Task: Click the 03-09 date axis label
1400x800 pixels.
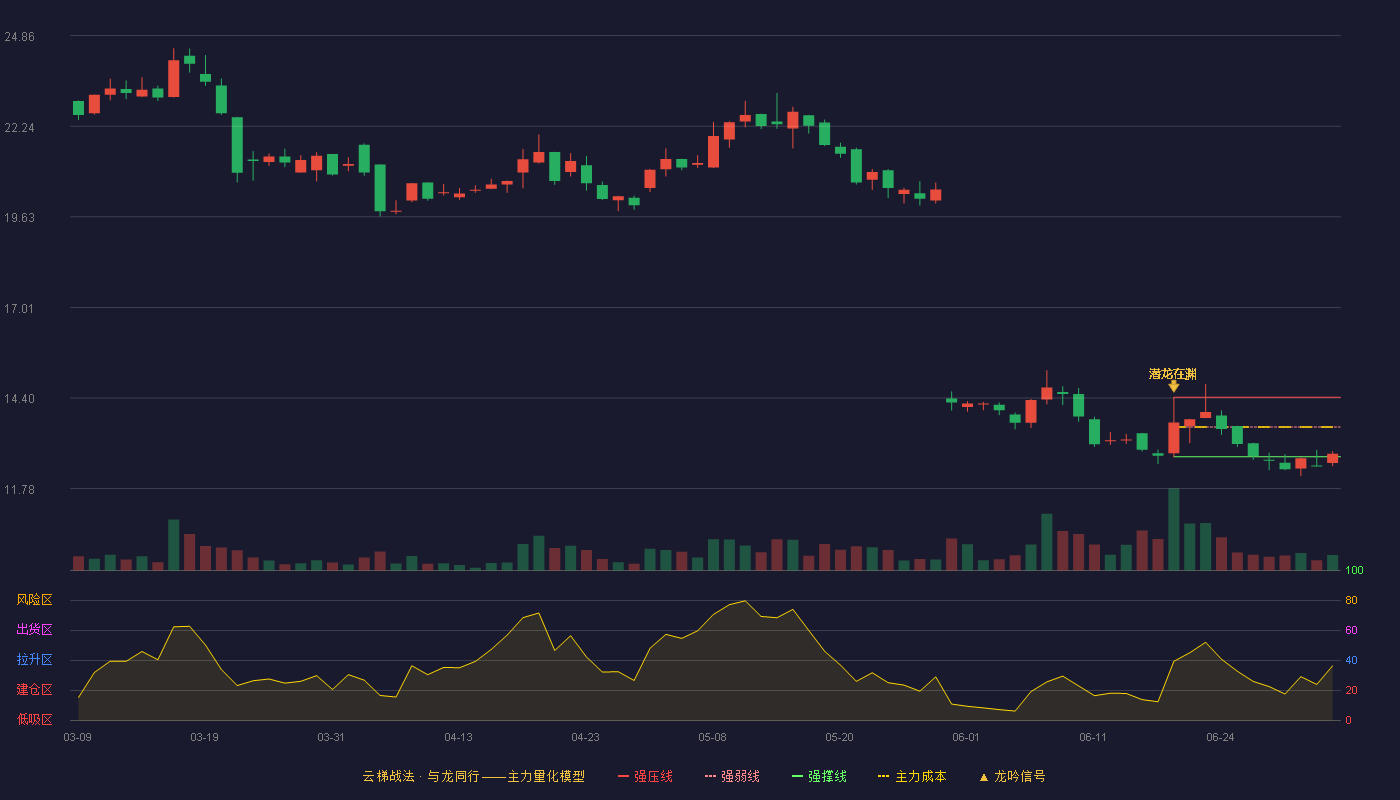Action: click(77, 737)
